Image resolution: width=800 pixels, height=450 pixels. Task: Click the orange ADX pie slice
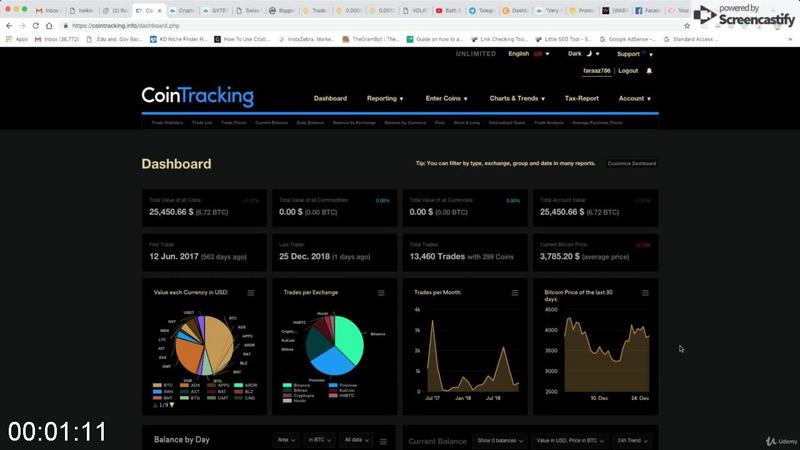tap(187, 354)
